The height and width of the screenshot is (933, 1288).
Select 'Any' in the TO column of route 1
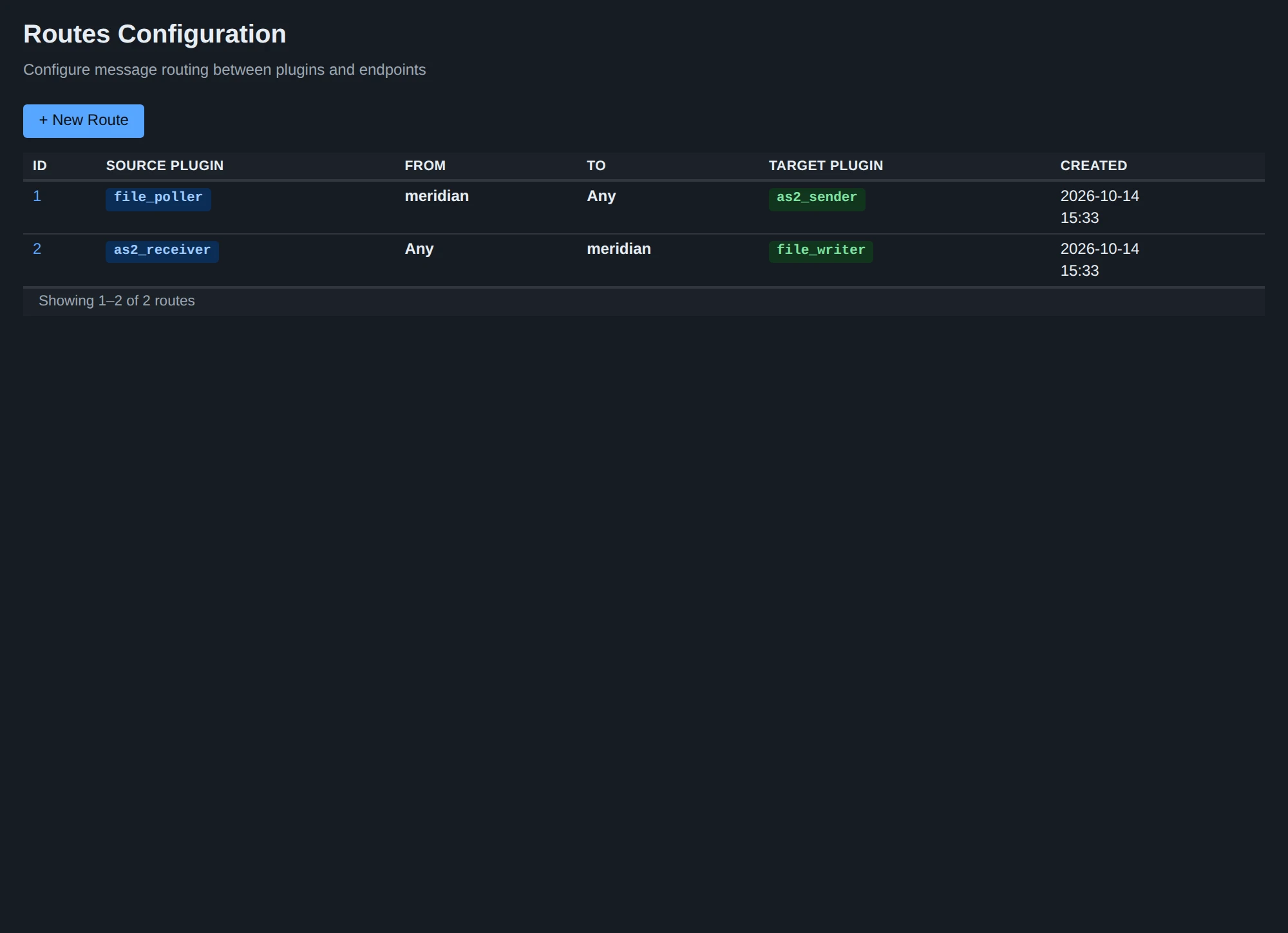coord(601,196)
